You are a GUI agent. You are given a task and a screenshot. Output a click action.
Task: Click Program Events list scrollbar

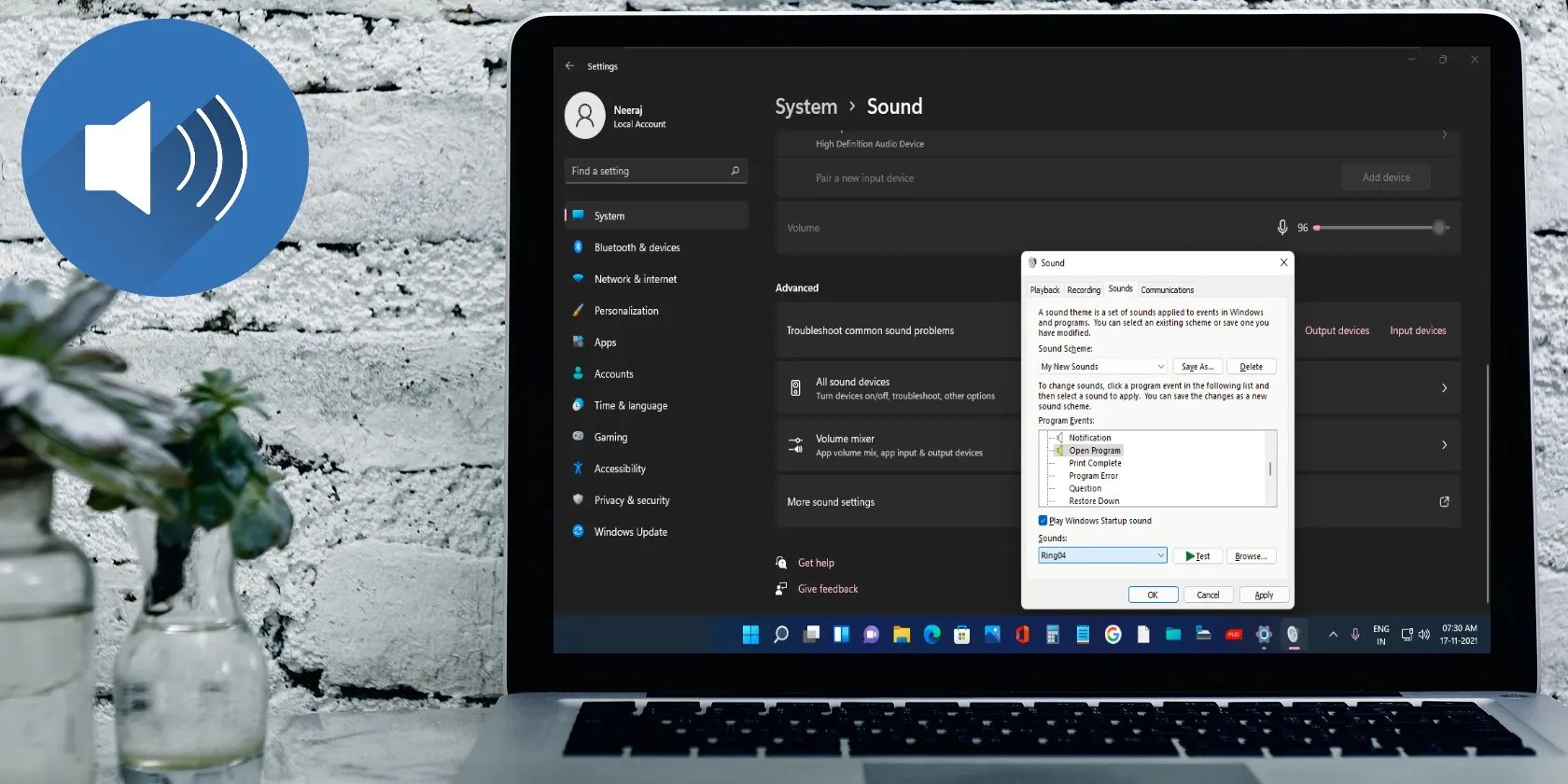[x=1270, y=469]
